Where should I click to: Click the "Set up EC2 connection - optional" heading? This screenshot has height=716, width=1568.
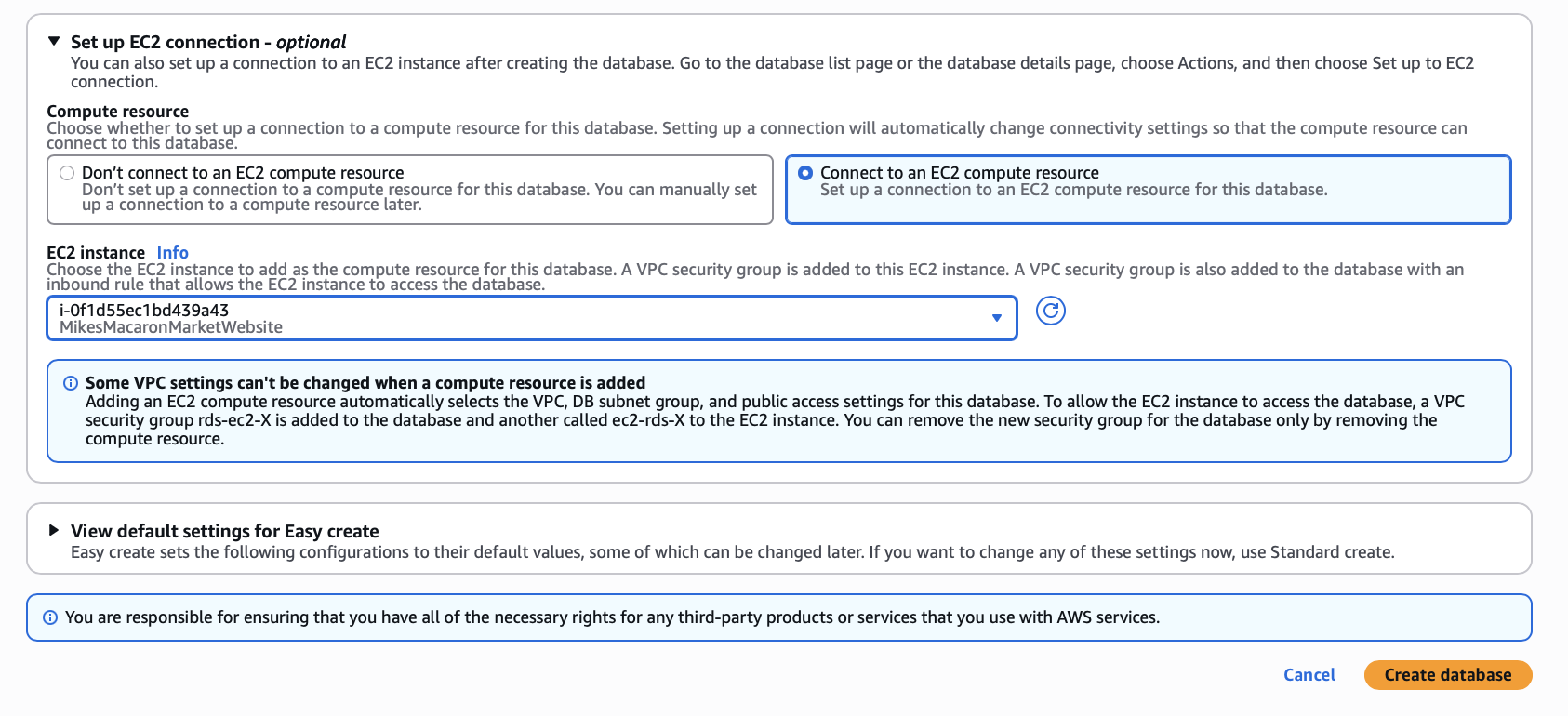point(208,42)
